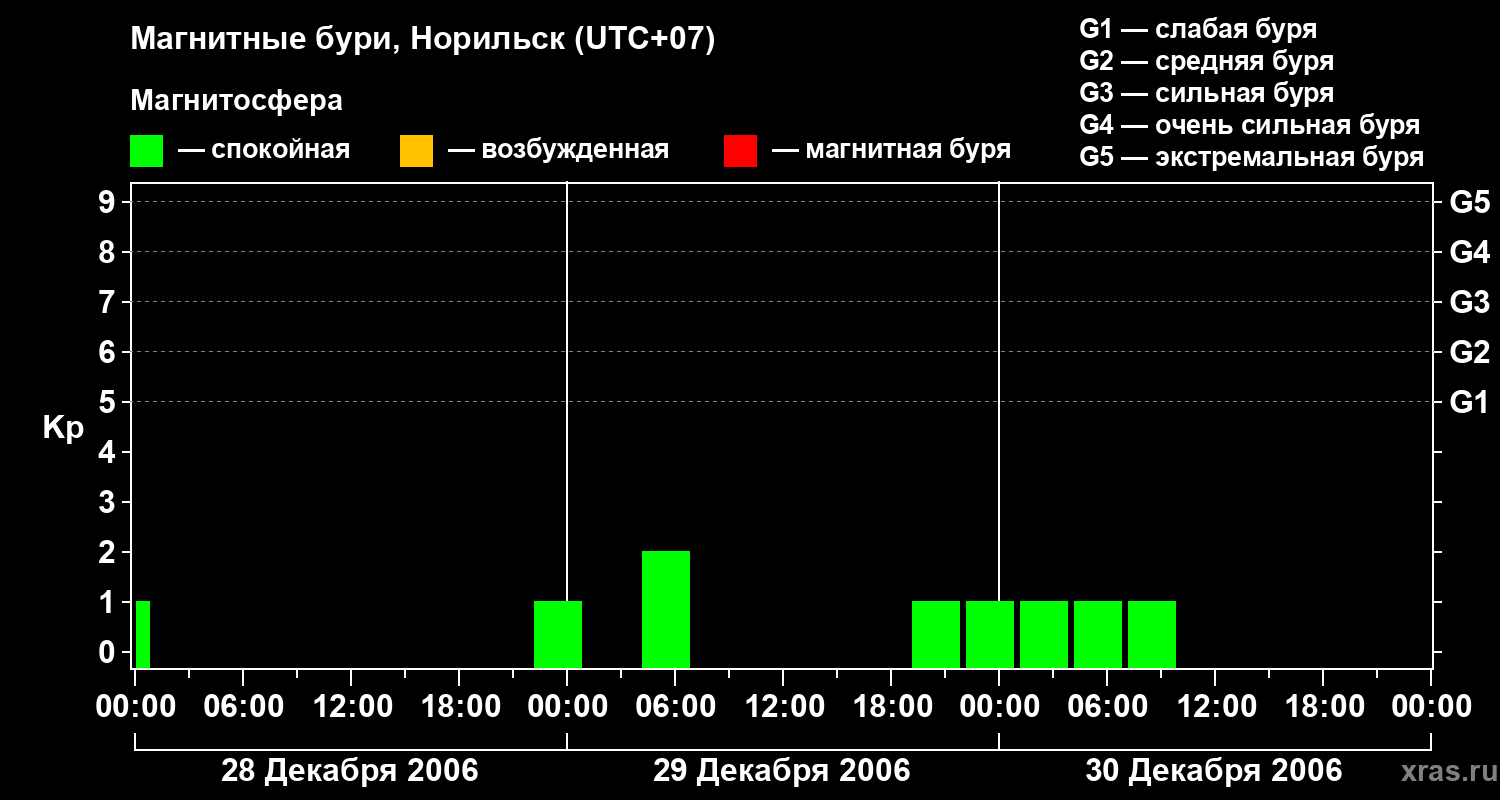Image resolution: width=1500 pixels, height=800 pixels.
Task: Click the '12:00' time label for 30 December
Action: [x=1215, y=707]
